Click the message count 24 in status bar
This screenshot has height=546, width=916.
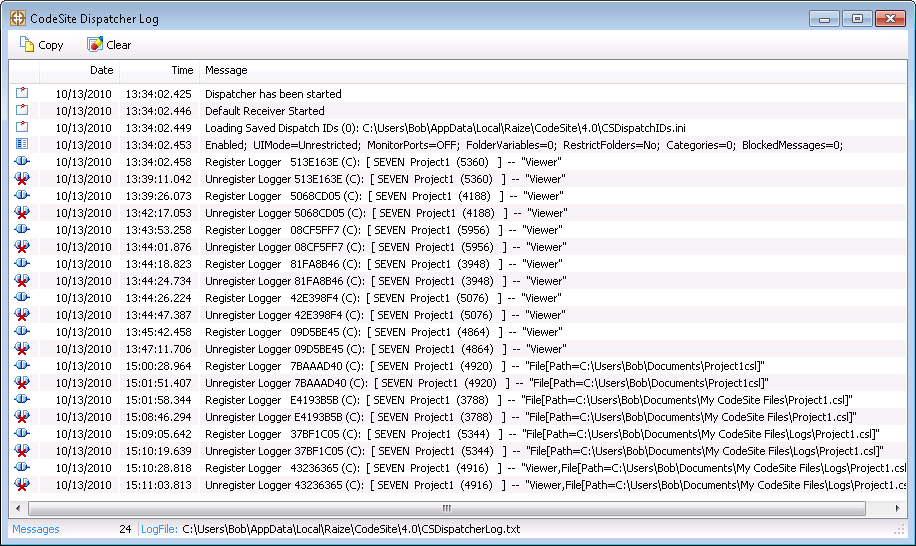[125, 529]
